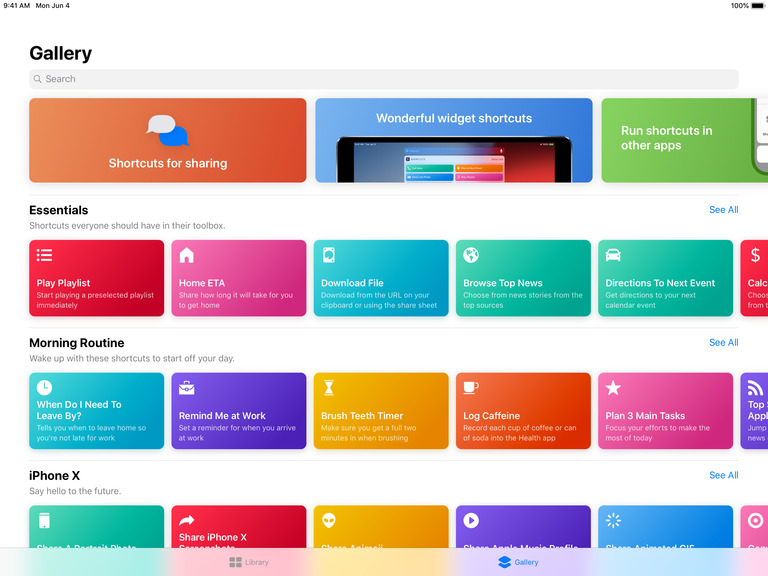Show all iPhone X shortcuts via See All

(x=723, y=476)
